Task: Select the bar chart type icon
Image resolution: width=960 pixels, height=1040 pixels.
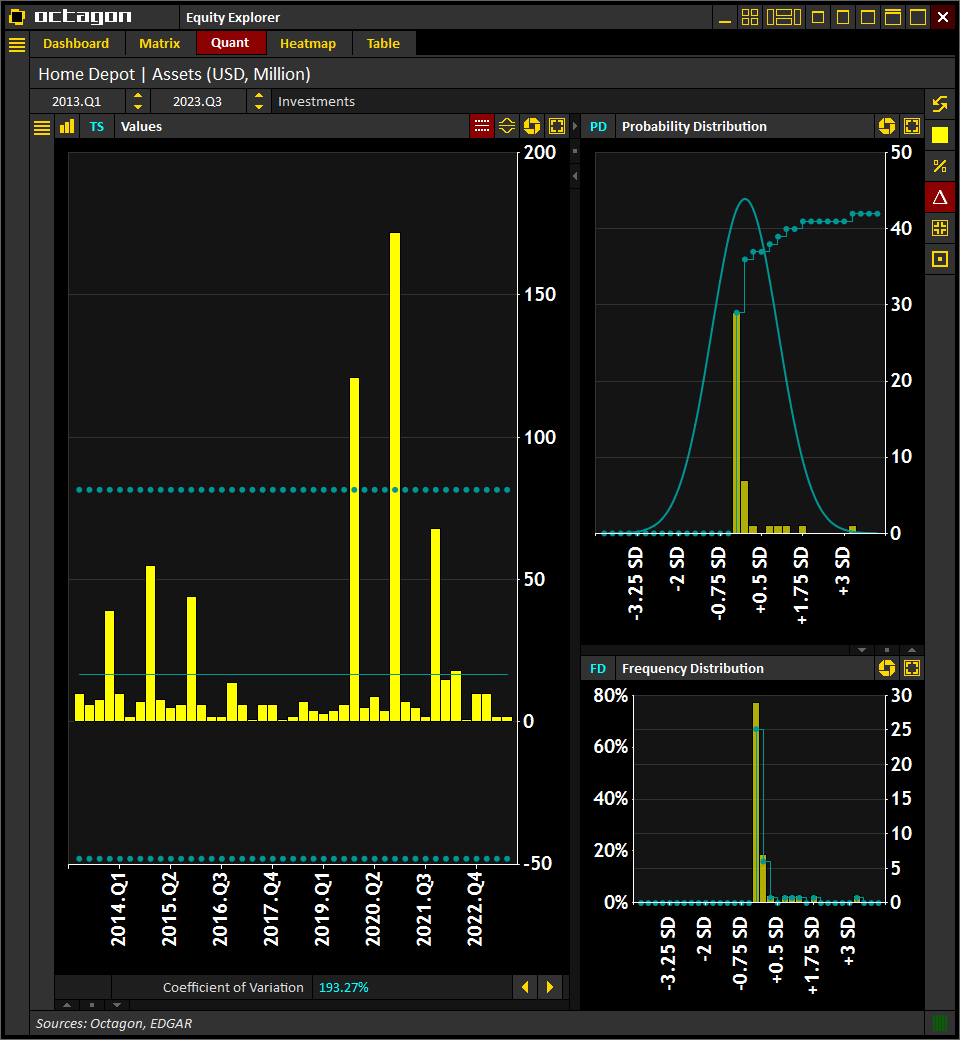Action: (67, 127)
